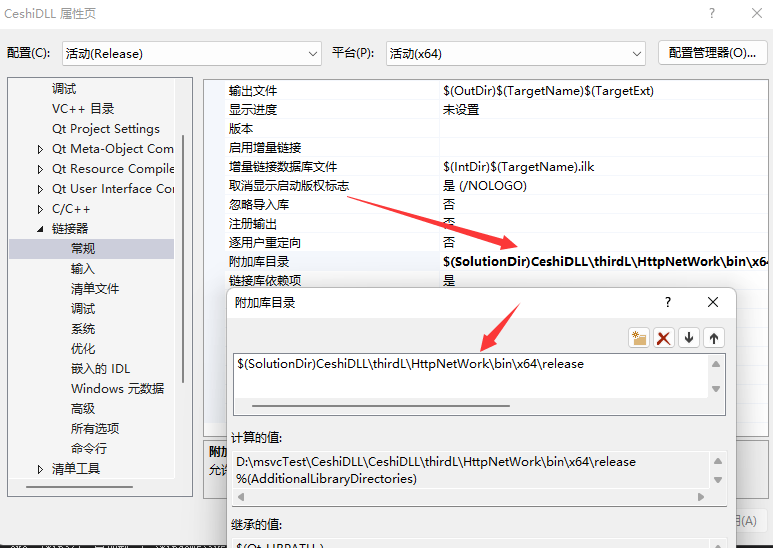The width and height of the screenshot is (773, 548).
Task: Open the 配置 dropdown
Action: pyautogui.click(x=192, y=53)
